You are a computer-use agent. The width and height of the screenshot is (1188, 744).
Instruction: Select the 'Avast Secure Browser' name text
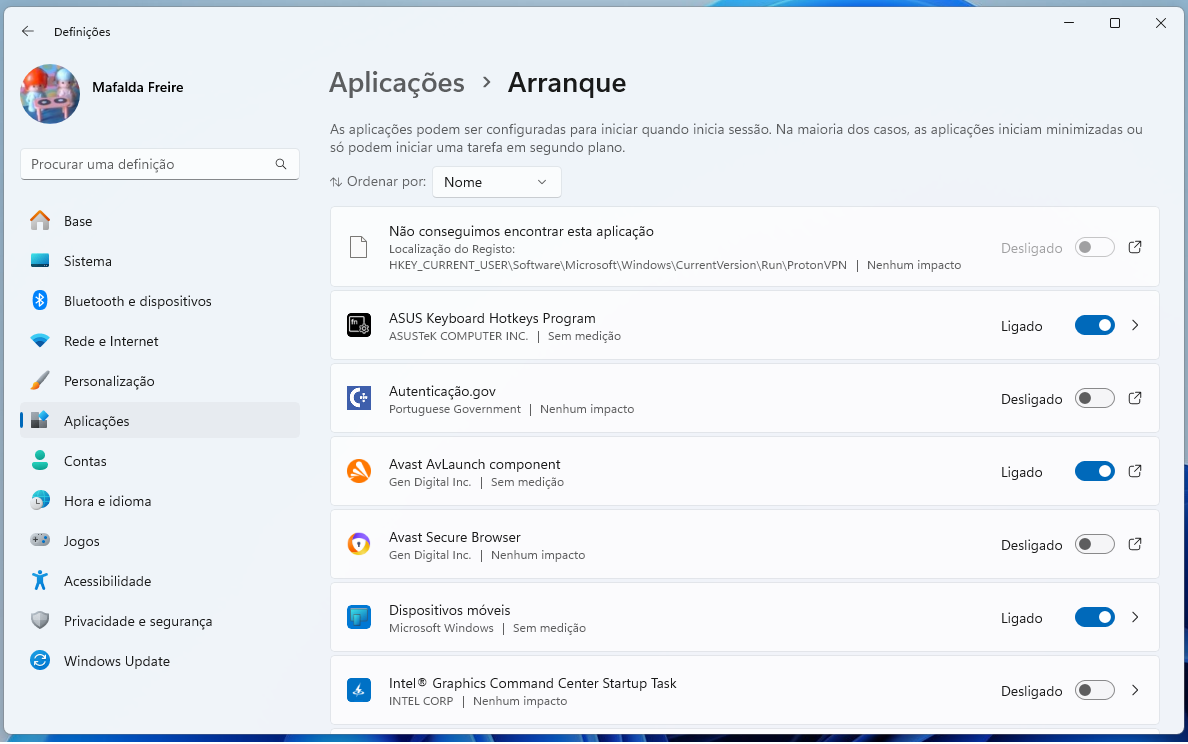[455, 537]
